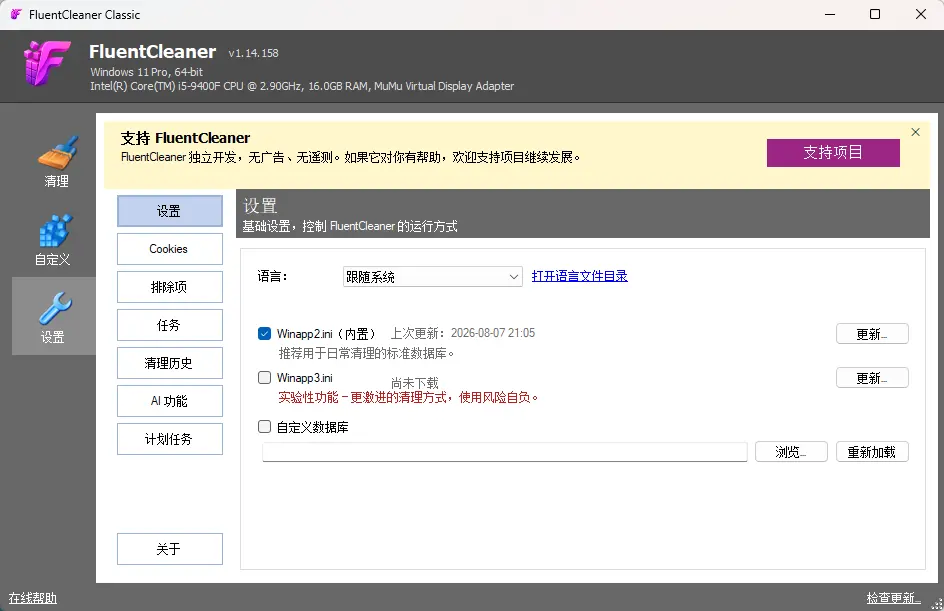Viewport: 944px width, 611px height.
Task: Open the 任务 tab
Action: click(170, 325)
